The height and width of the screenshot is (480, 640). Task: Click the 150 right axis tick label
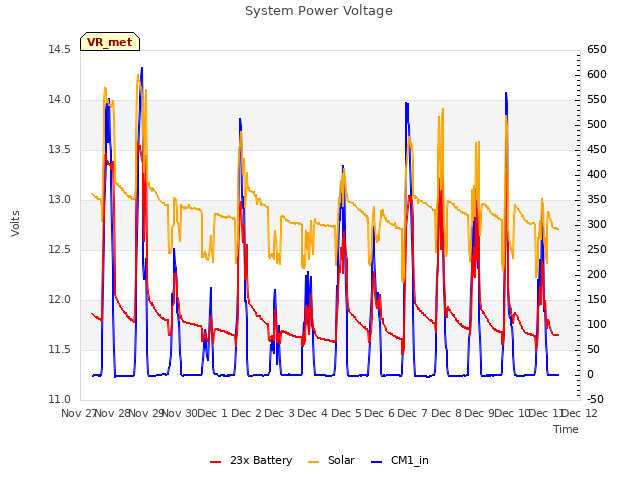[x=597, y=300]
